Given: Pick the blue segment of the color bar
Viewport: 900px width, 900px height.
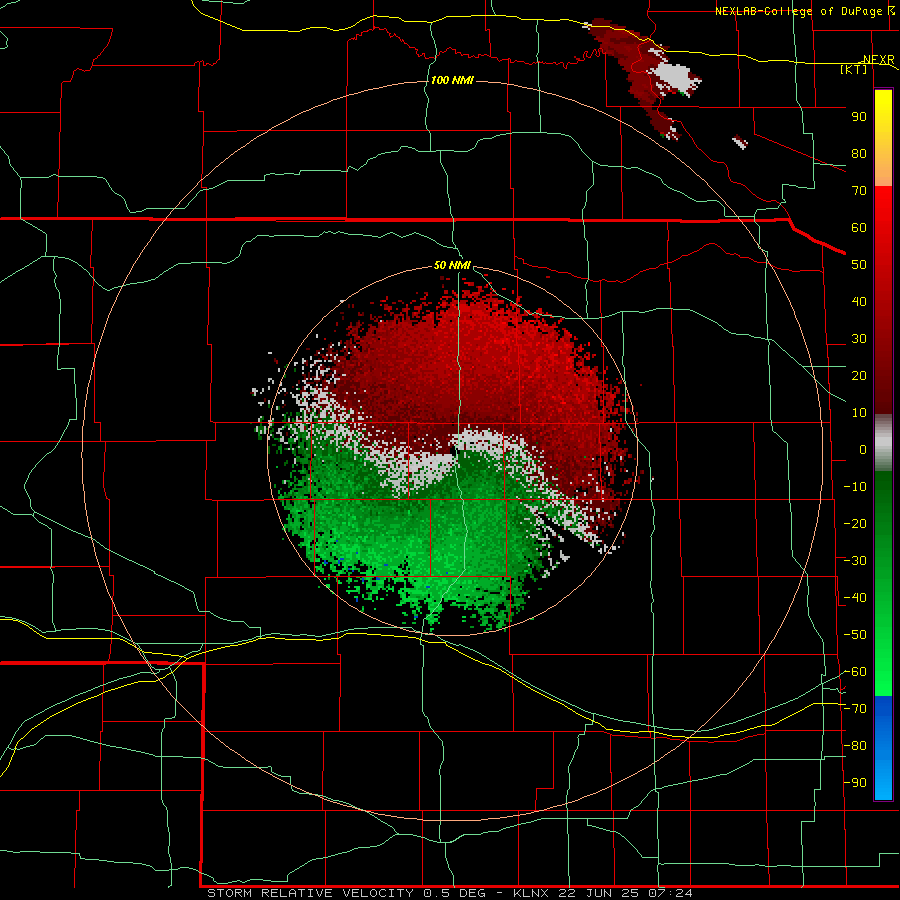Looking at the screenshot, I should [x=883, y=748].
